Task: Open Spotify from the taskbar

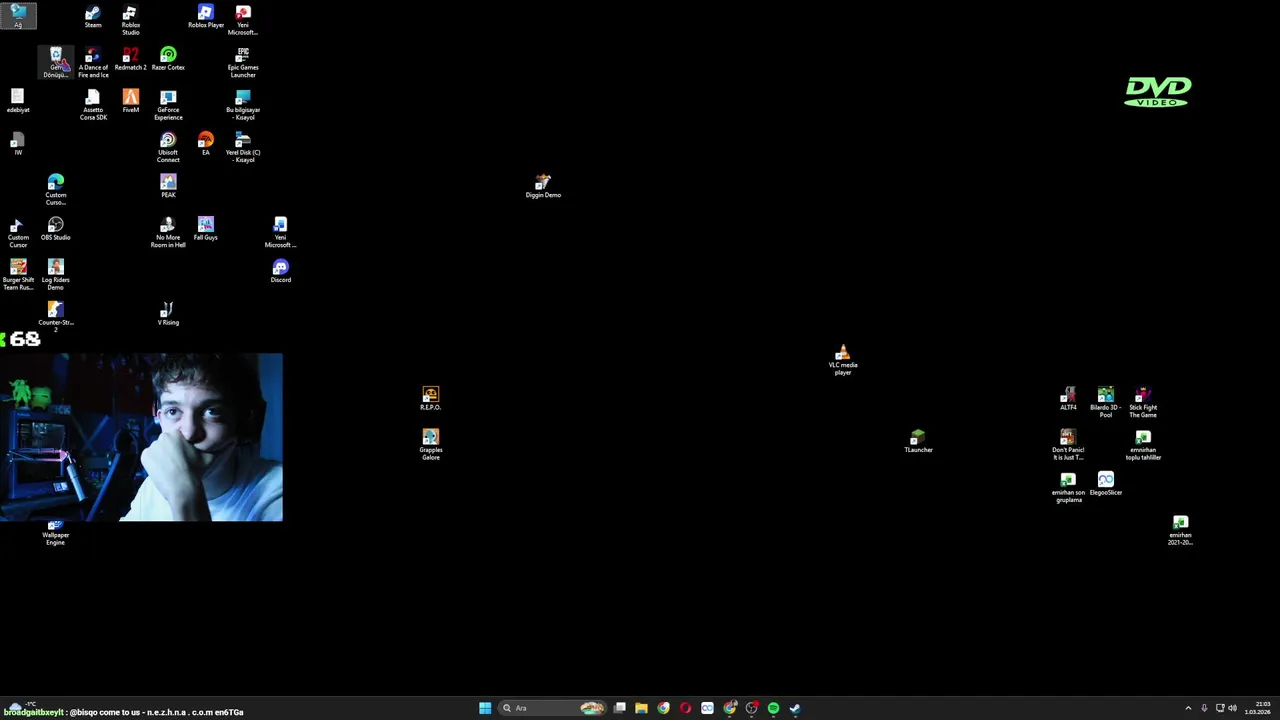Action: click(773, 708)
